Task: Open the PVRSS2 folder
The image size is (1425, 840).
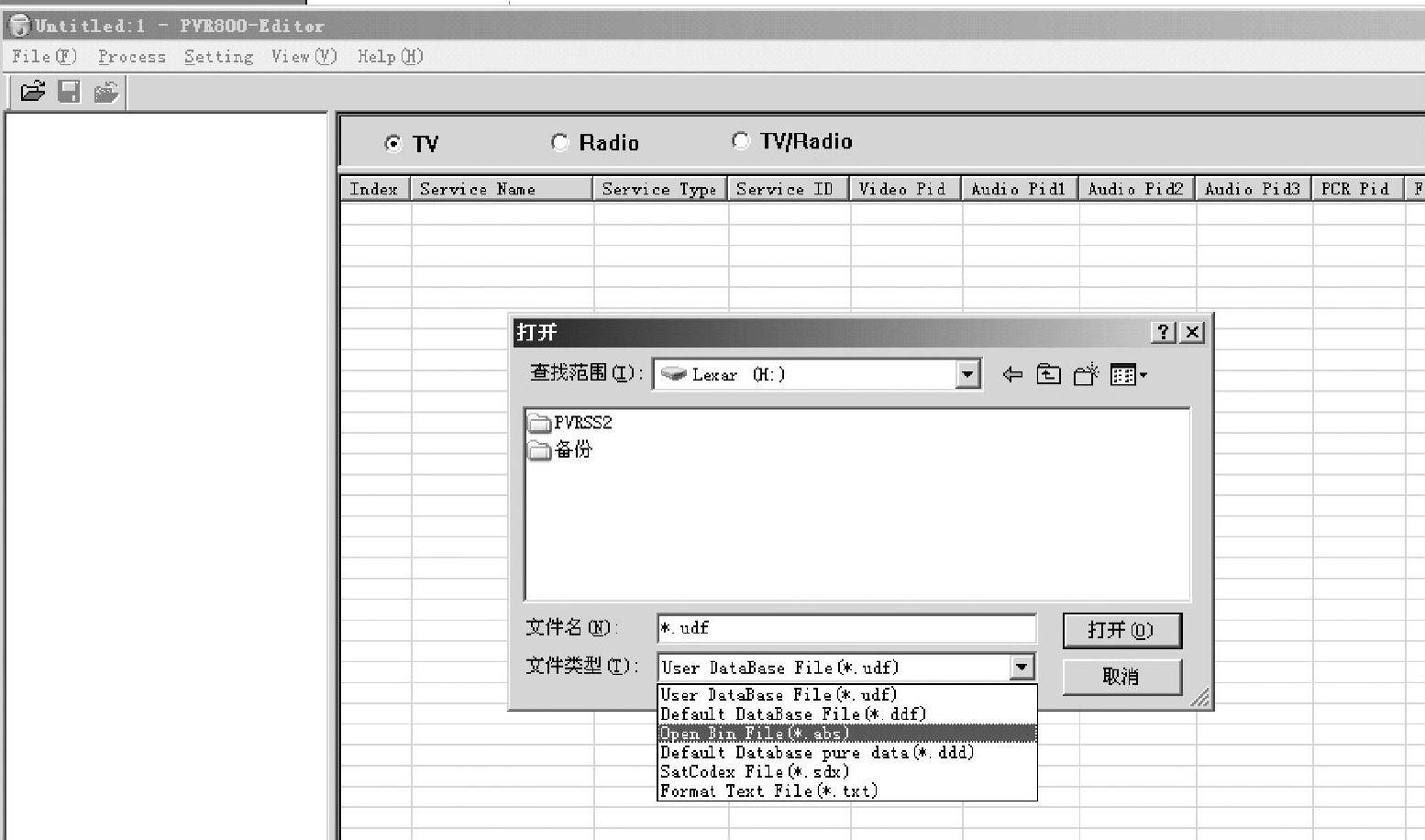Action: 570,423
